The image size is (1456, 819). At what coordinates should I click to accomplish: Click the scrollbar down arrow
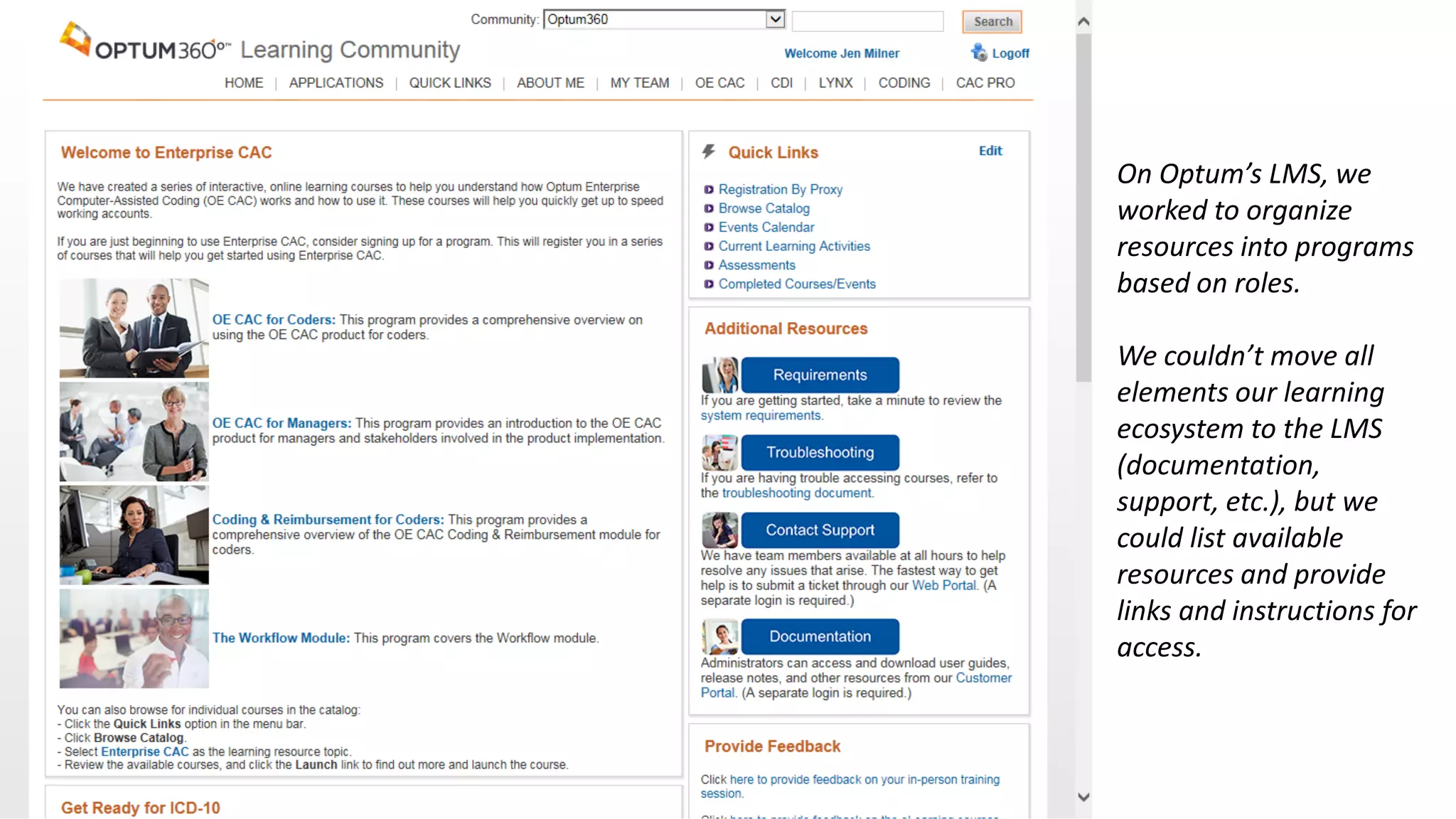[1083, 797]
